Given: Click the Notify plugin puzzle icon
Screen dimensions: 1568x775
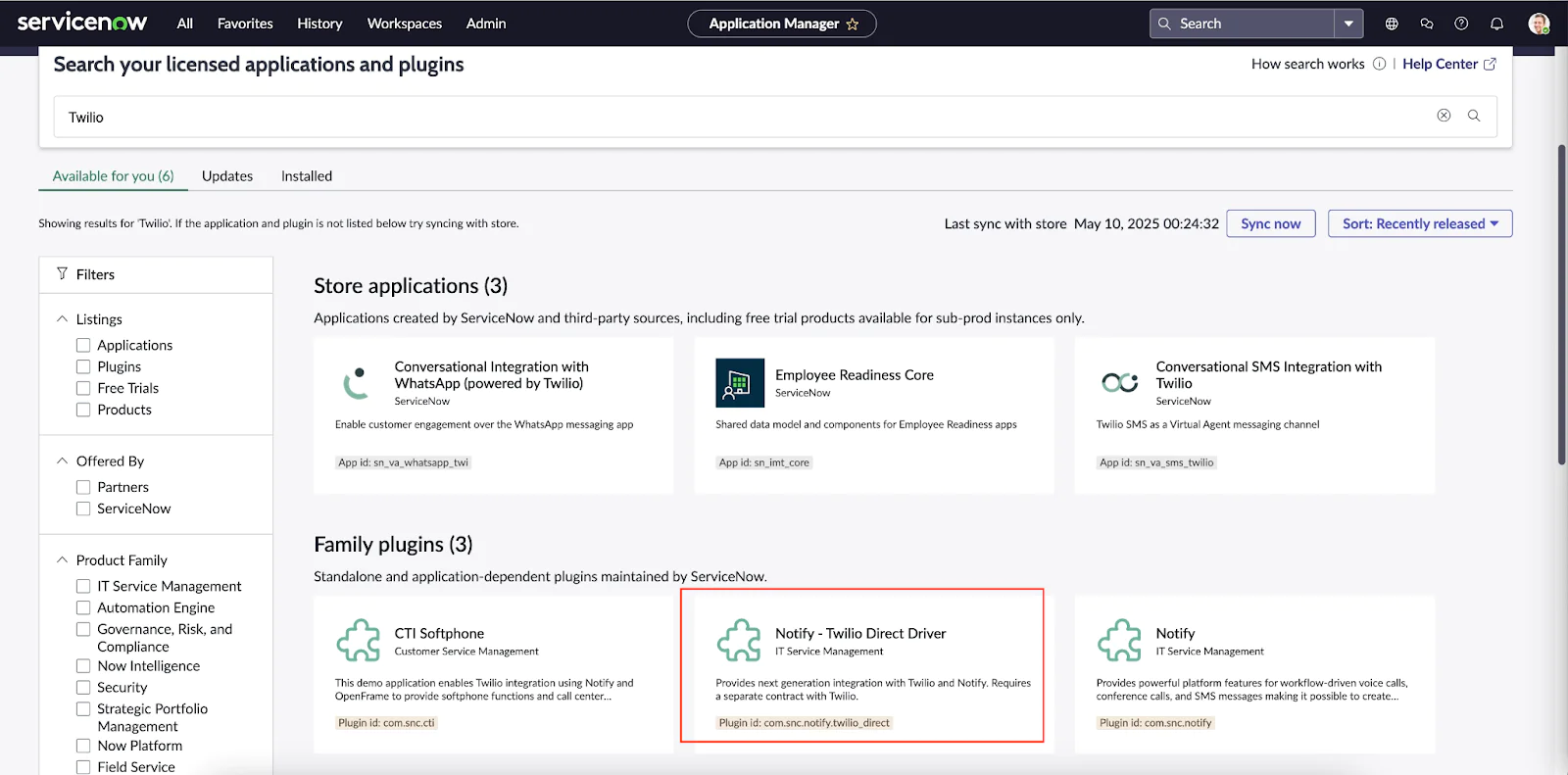Looking at the screenshot, I should coord(1119,641).
